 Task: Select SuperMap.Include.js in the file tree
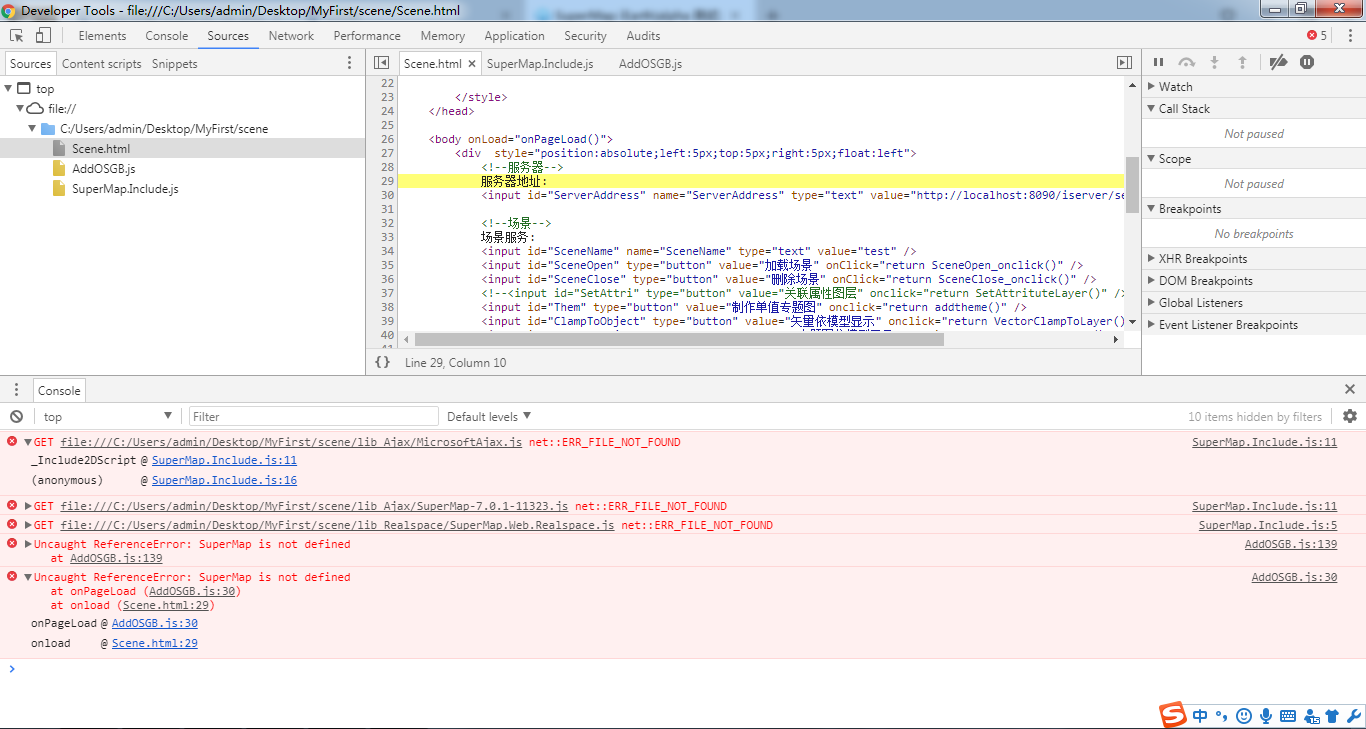pos(125,188)
